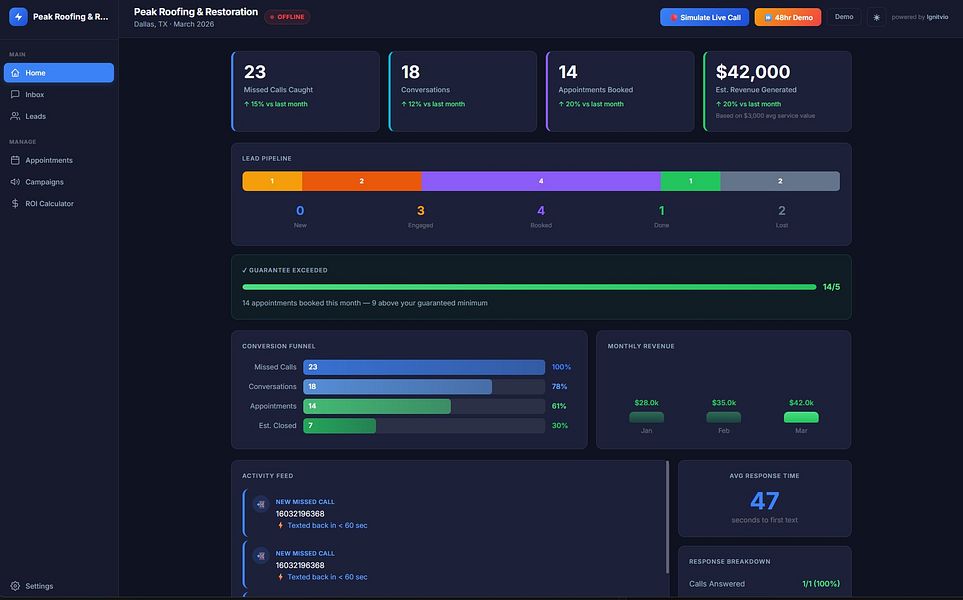Click the 15% vs last month indicator

(x=276, y=104)
